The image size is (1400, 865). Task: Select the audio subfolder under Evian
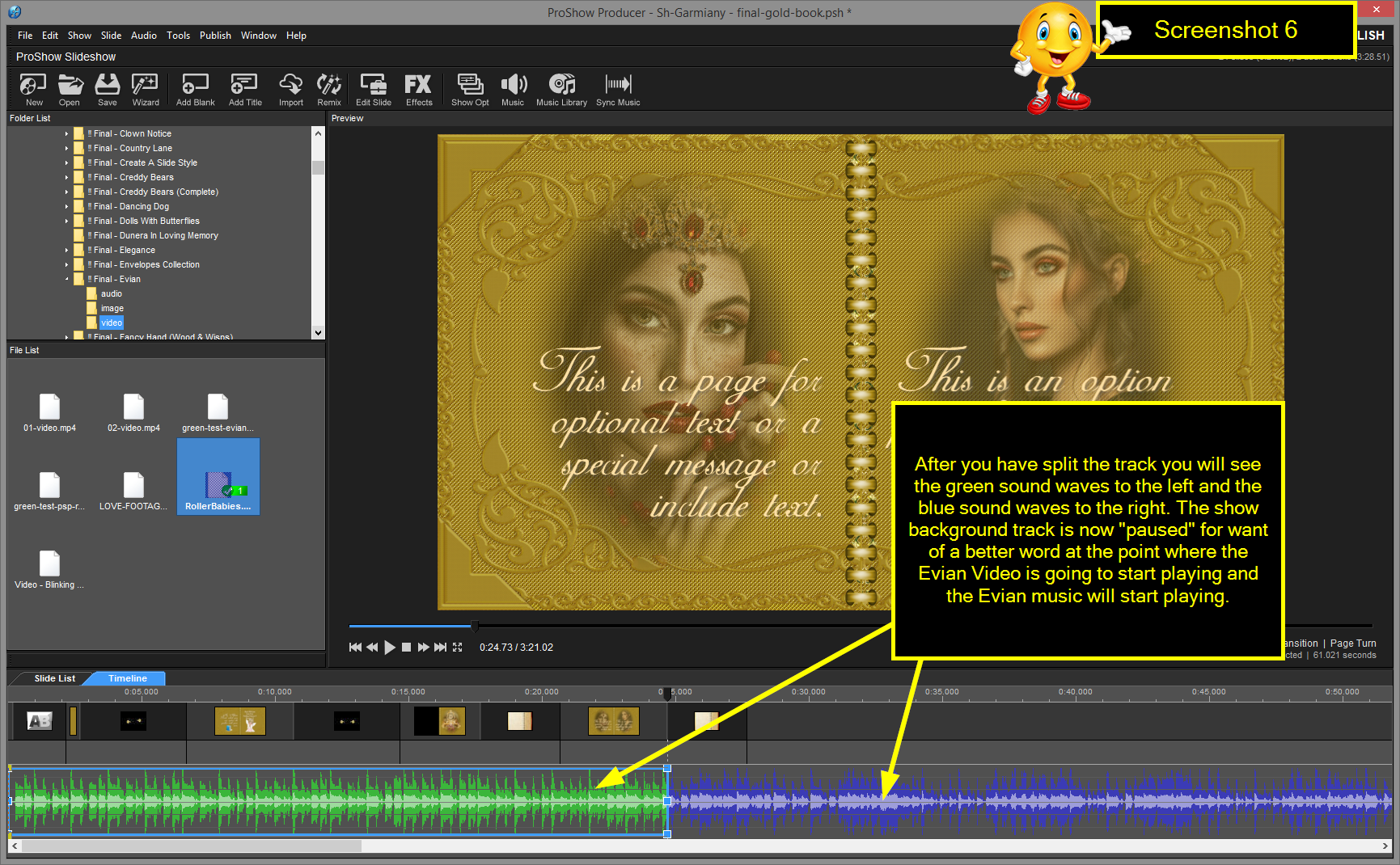[x=112, y=294]
